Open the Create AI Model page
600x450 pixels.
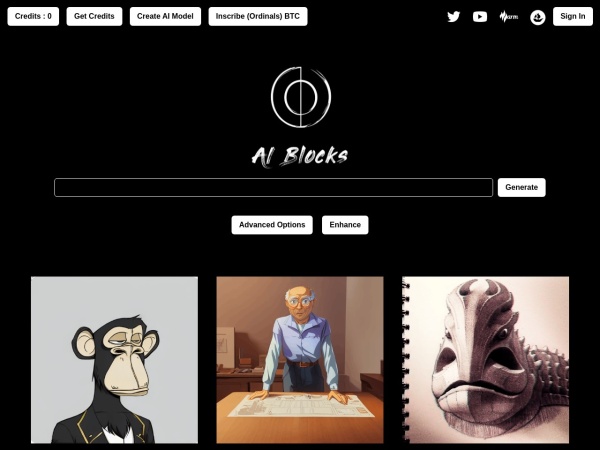[165, 16]
